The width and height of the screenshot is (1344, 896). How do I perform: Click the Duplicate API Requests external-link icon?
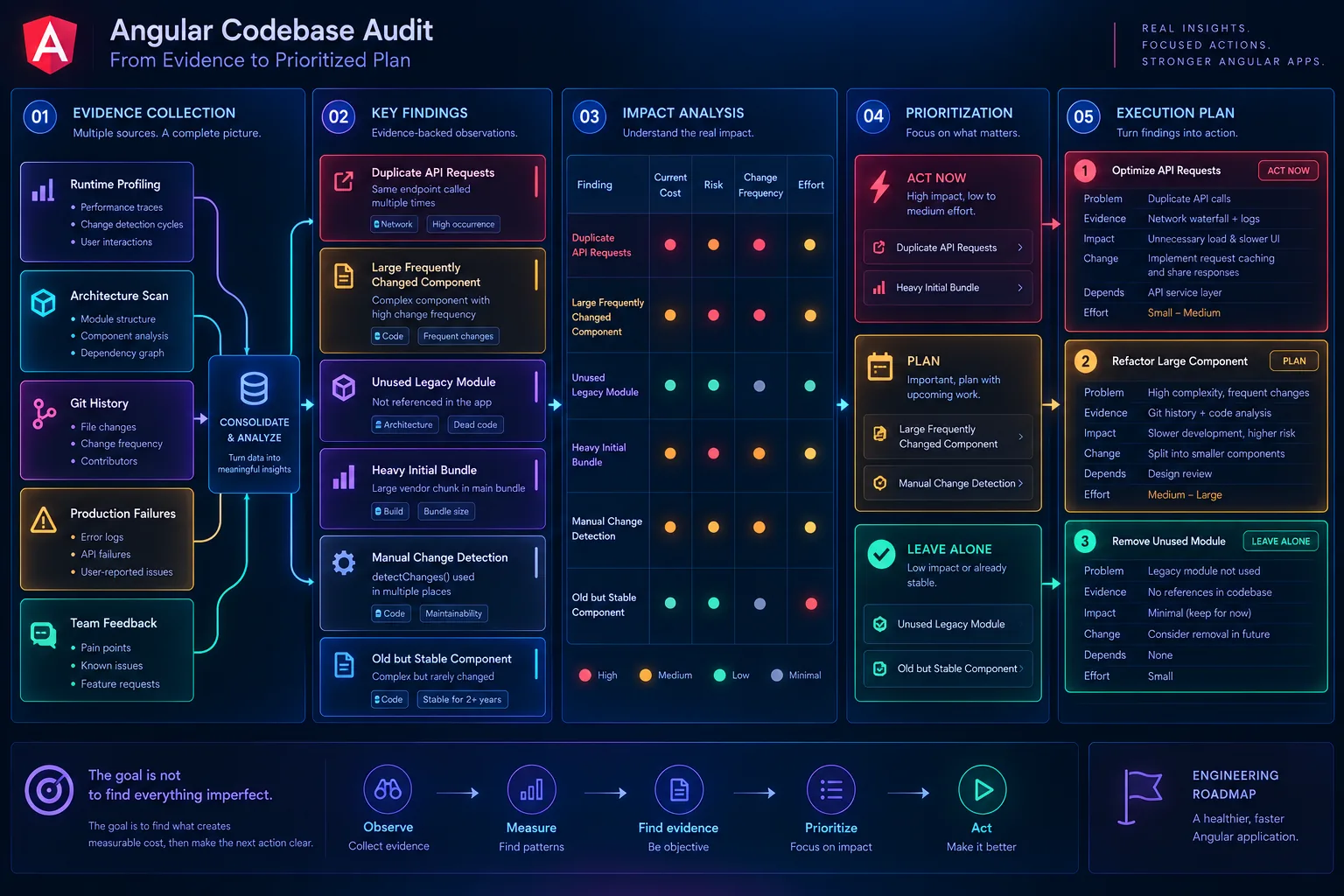tap(344, 181)
